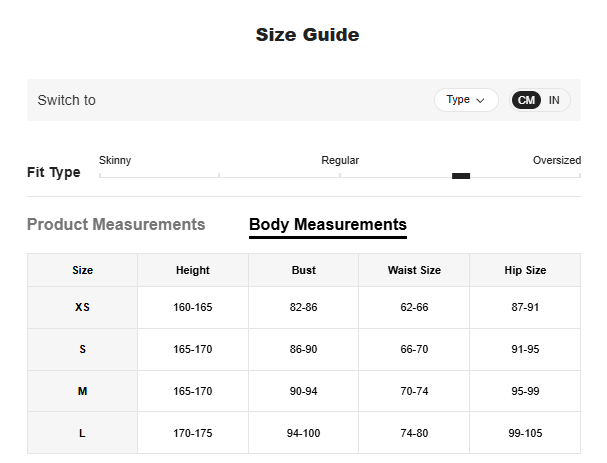
Task: Switch units to IN
Action: pos(554,100)
